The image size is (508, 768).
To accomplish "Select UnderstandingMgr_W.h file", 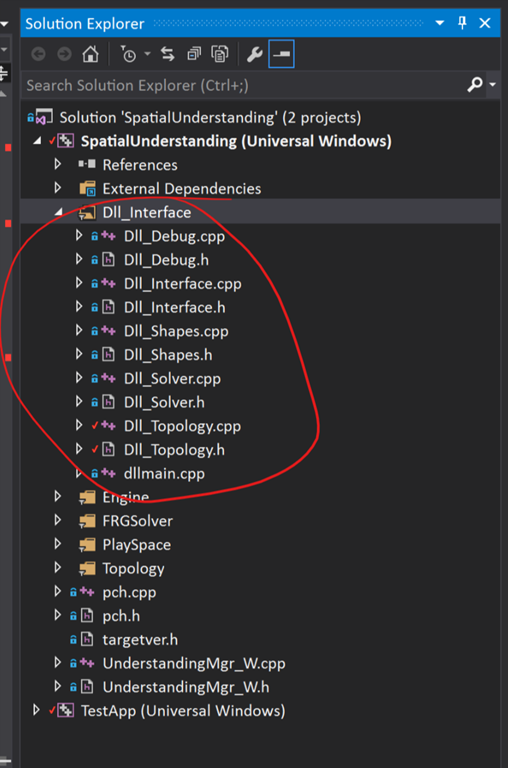I will 186,687.
